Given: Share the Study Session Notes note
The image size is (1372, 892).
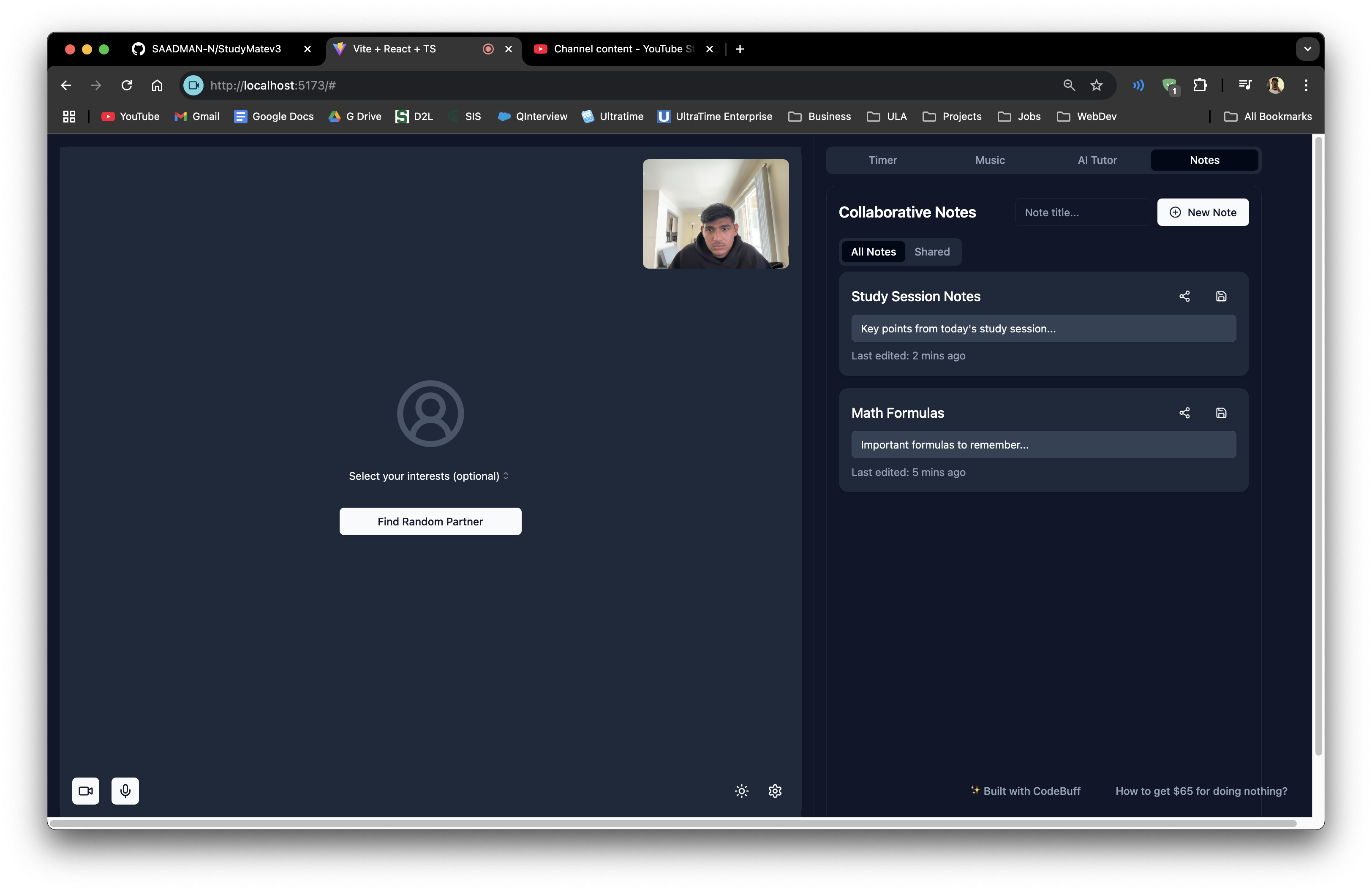Looking at the screenshot, I should [1184, 296].
